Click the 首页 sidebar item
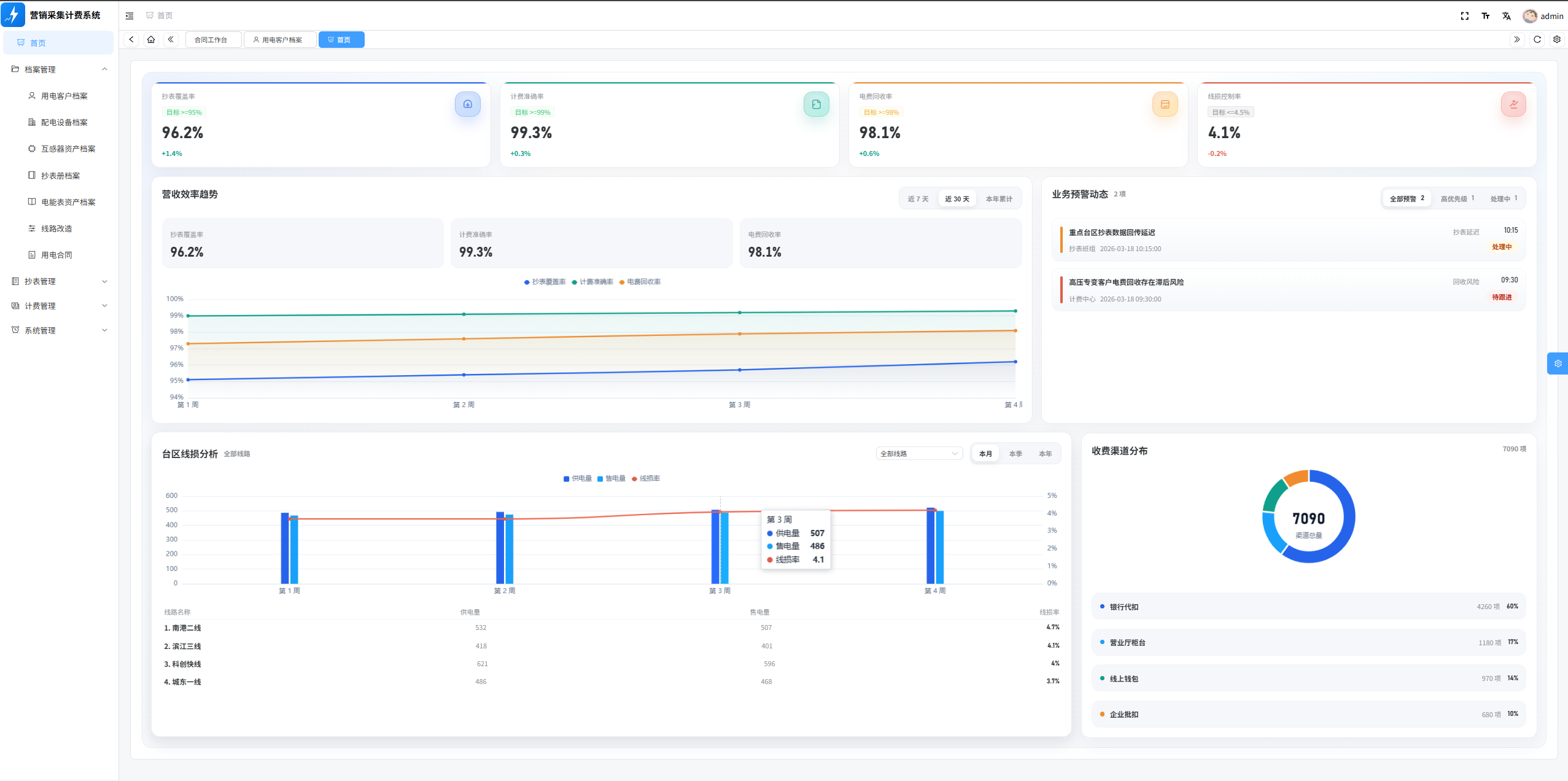This screenshot has height=781, width=1568. 58,43
